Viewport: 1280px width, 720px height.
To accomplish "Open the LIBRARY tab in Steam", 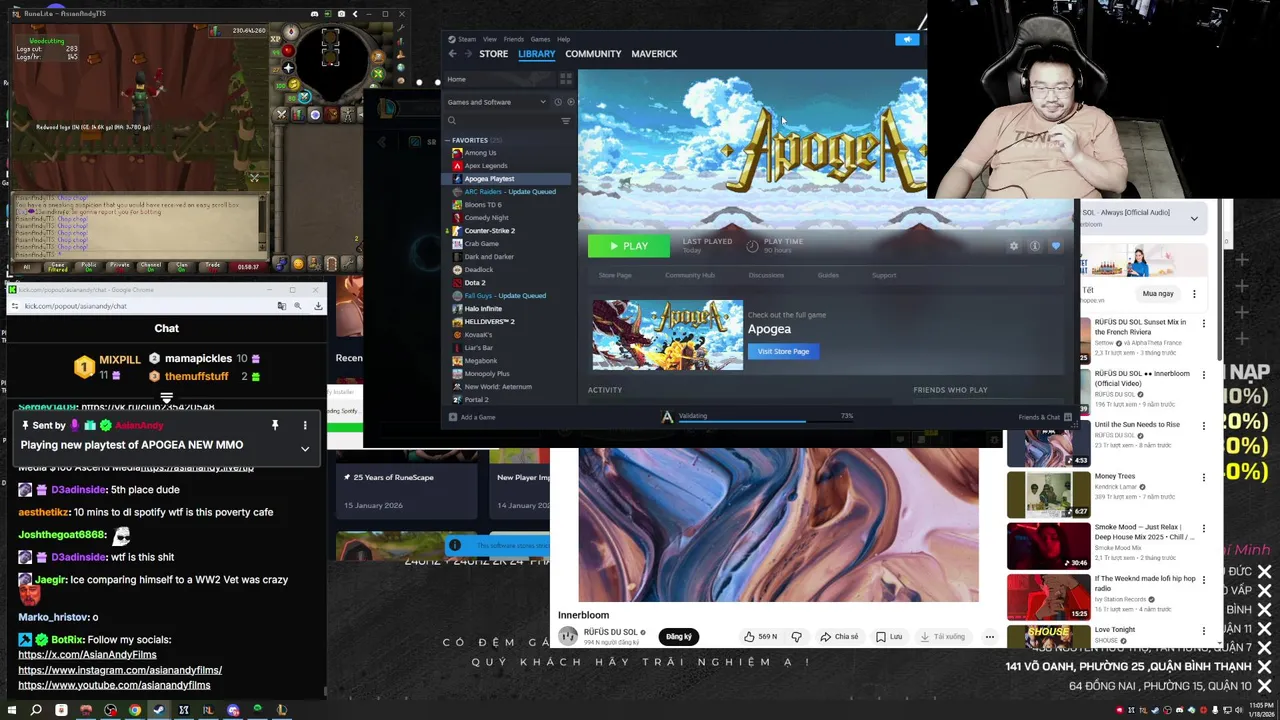I will point(536,54).
